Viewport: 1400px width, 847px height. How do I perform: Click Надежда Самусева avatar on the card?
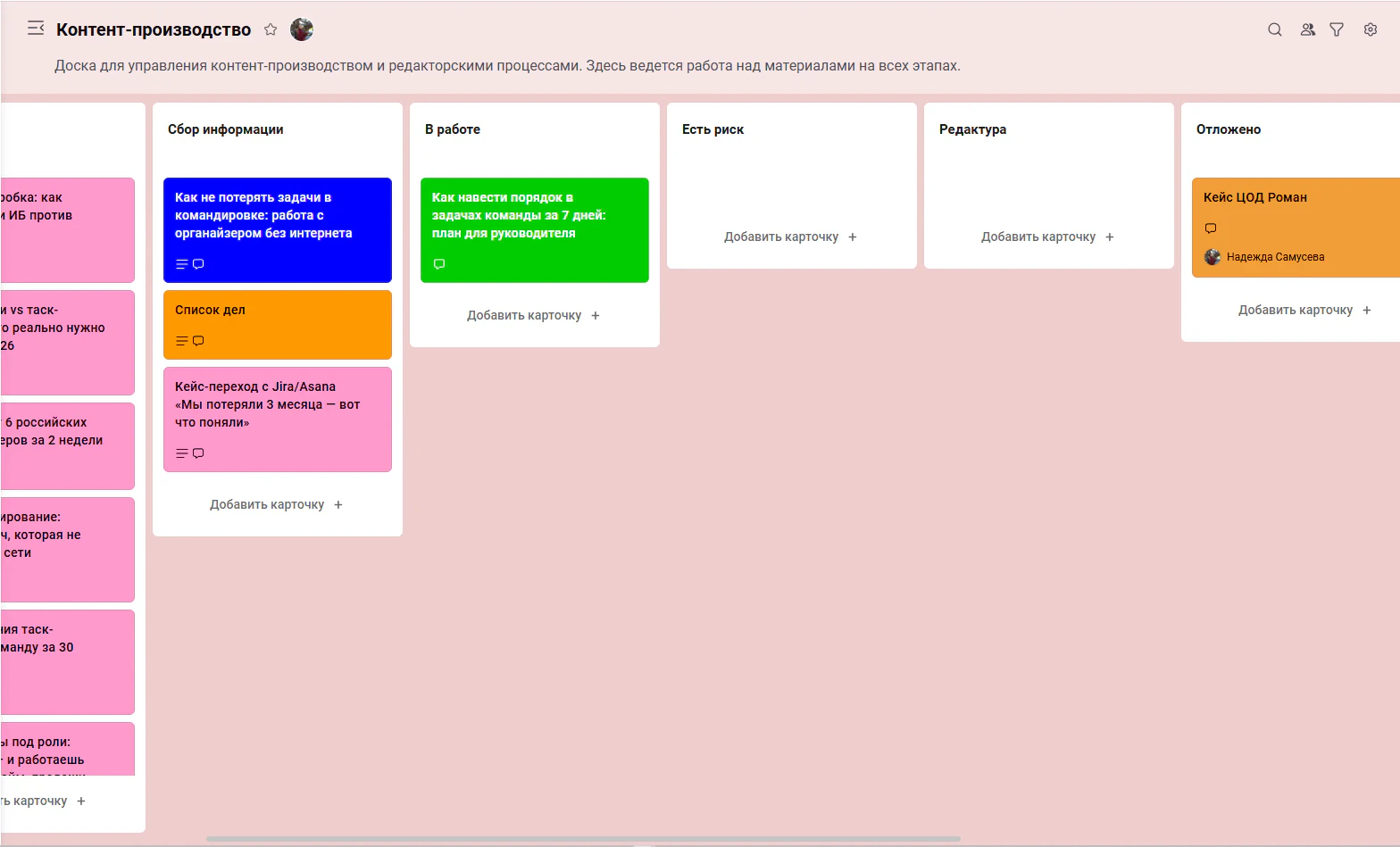(1212, 257)
